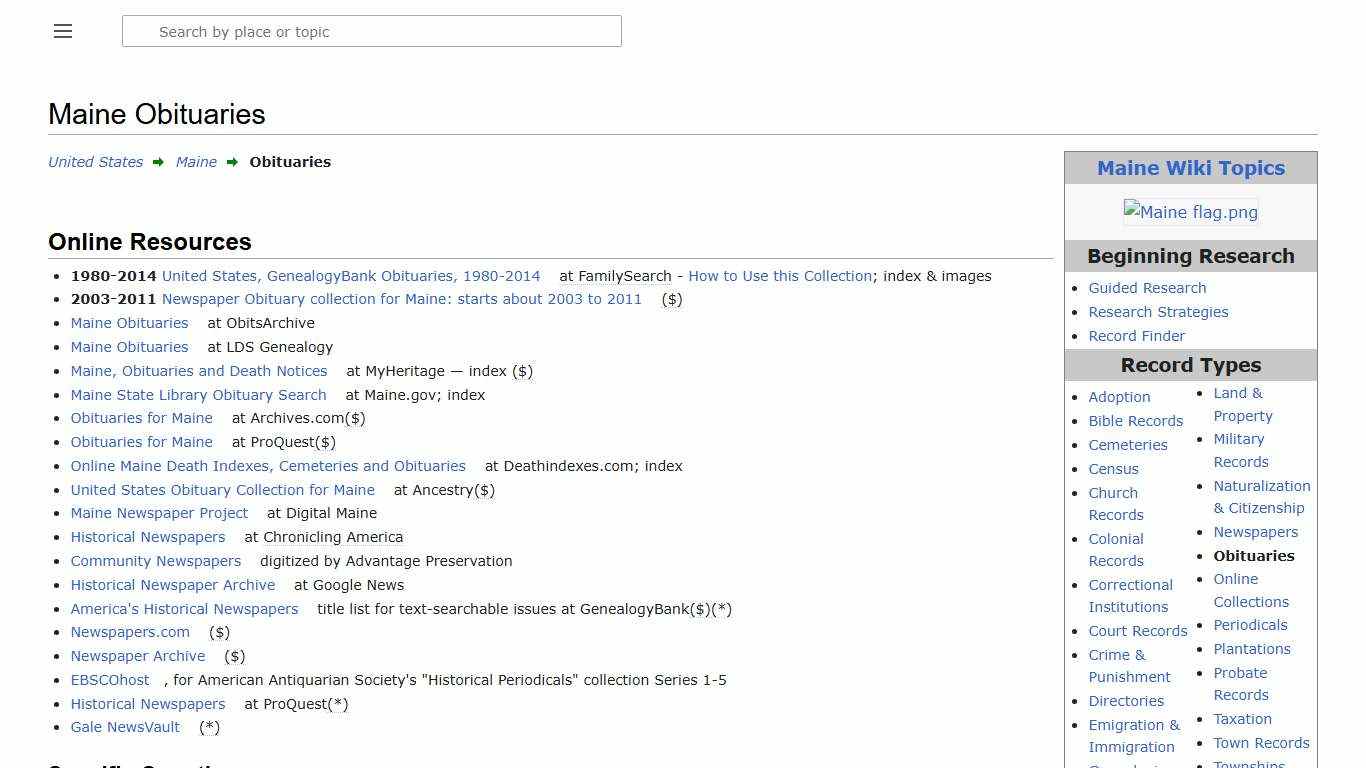
Task: Open the EBSCOhost link
Action: [x=110, y=680]
